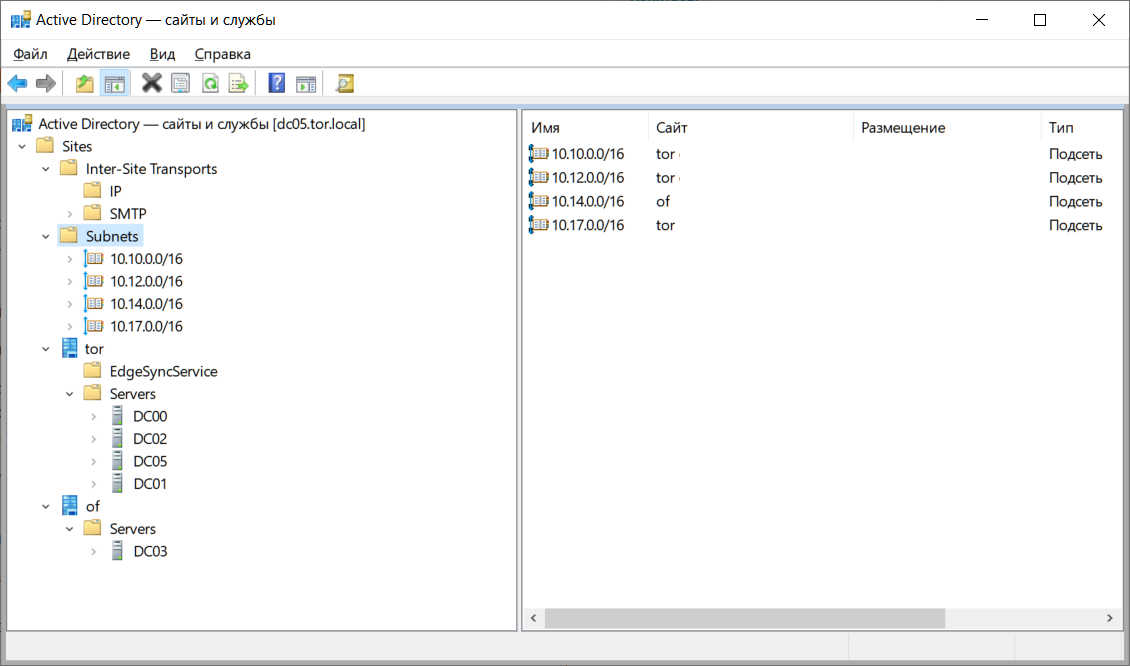Expand the DC03 server node
Image resolution: width=1130 pixels, height=666 pixels.
(x=94, y=551)
